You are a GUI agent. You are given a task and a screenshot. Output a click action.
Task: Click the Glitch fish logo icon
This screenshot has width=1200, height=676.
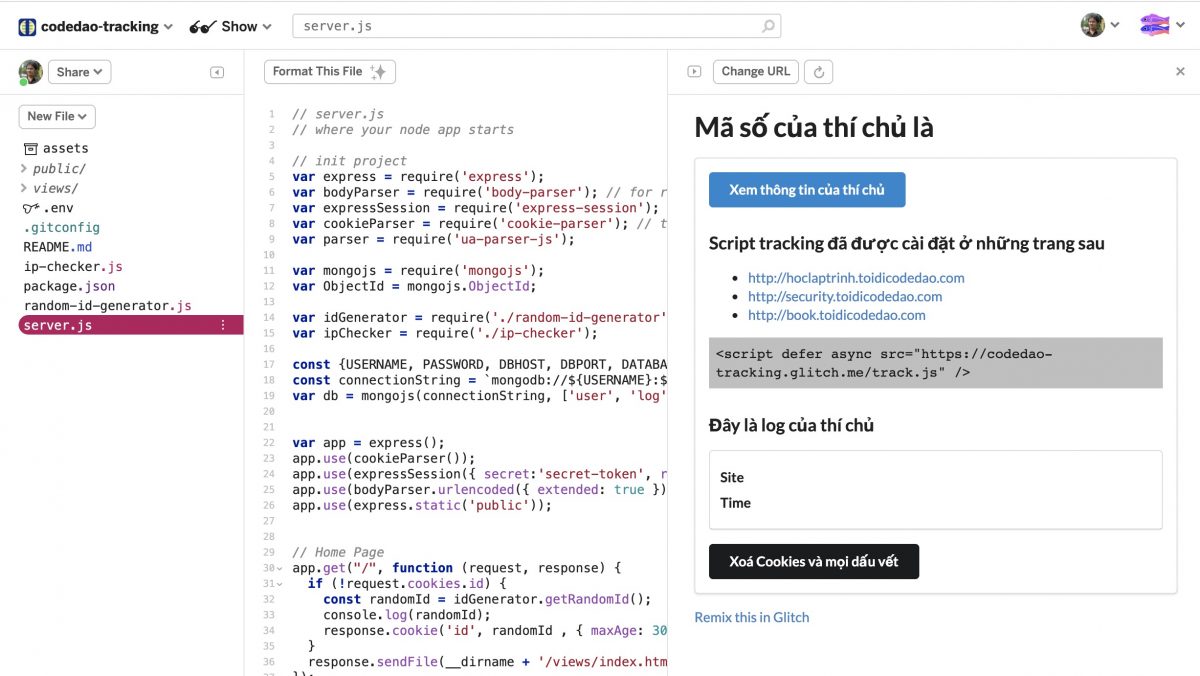click(x=1155, y=26)
